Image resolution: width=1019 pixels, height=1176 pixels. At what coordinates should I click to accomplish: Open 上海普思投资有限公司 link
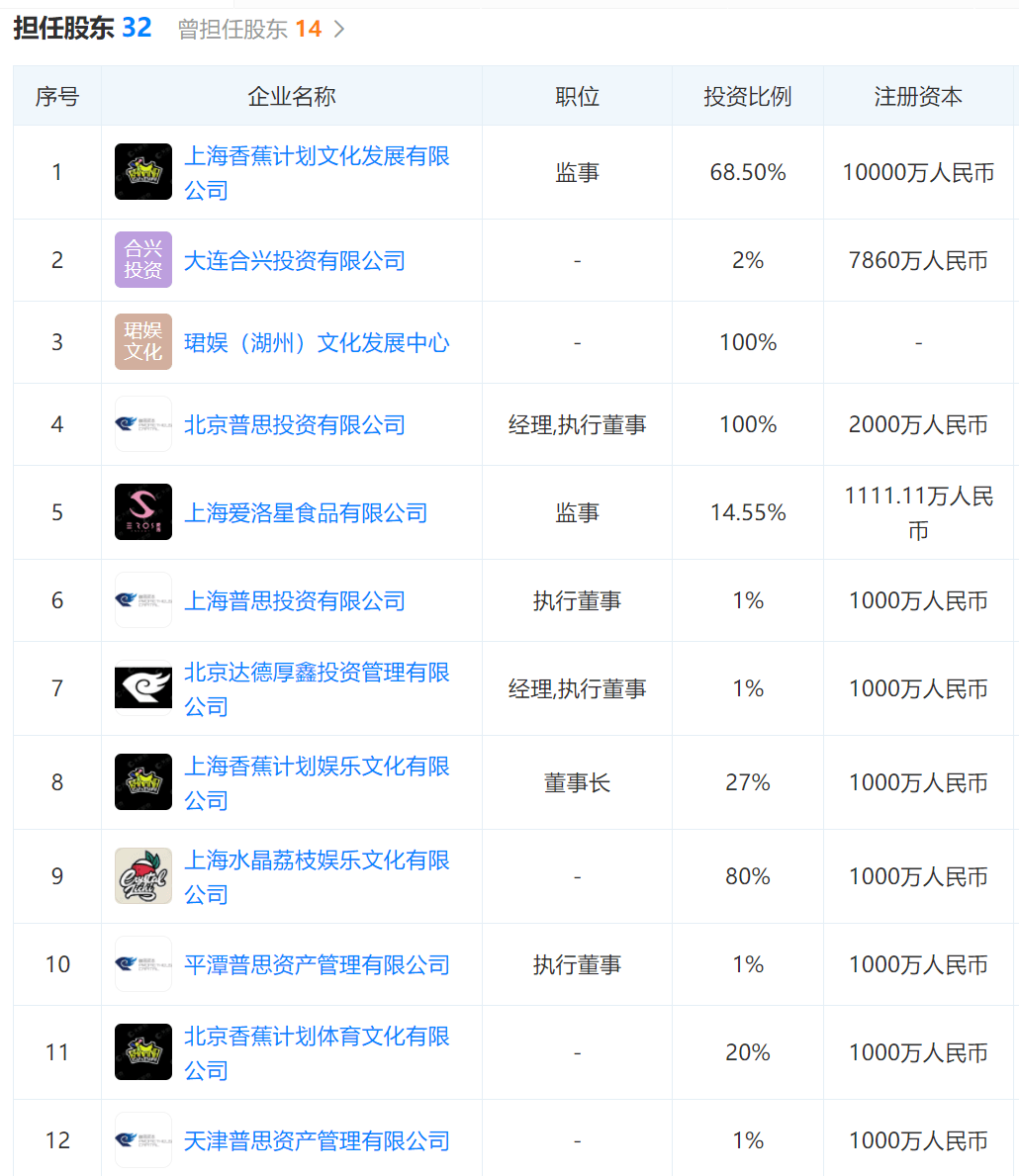point(295,601)
